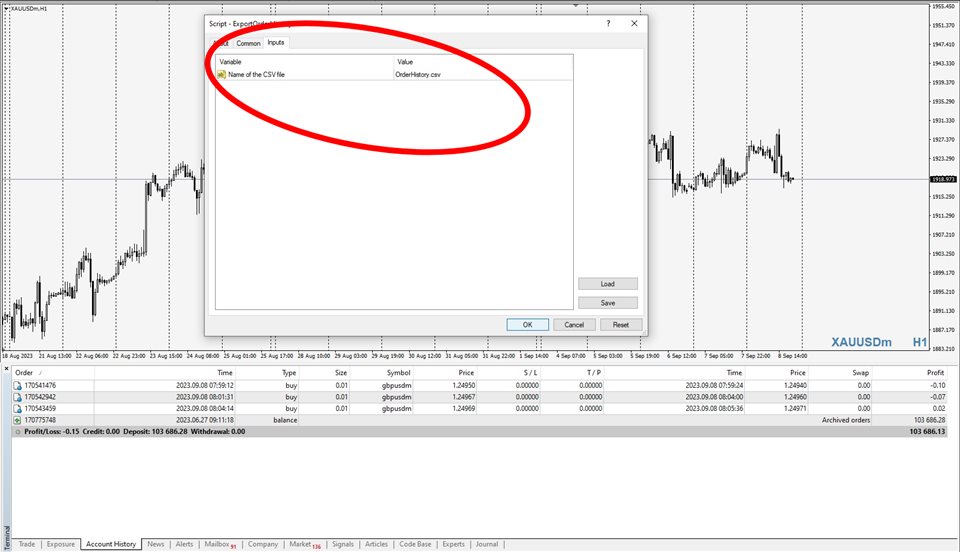
Task: Select the 'Name of the CSV file' row
Action: pos(394,75)
